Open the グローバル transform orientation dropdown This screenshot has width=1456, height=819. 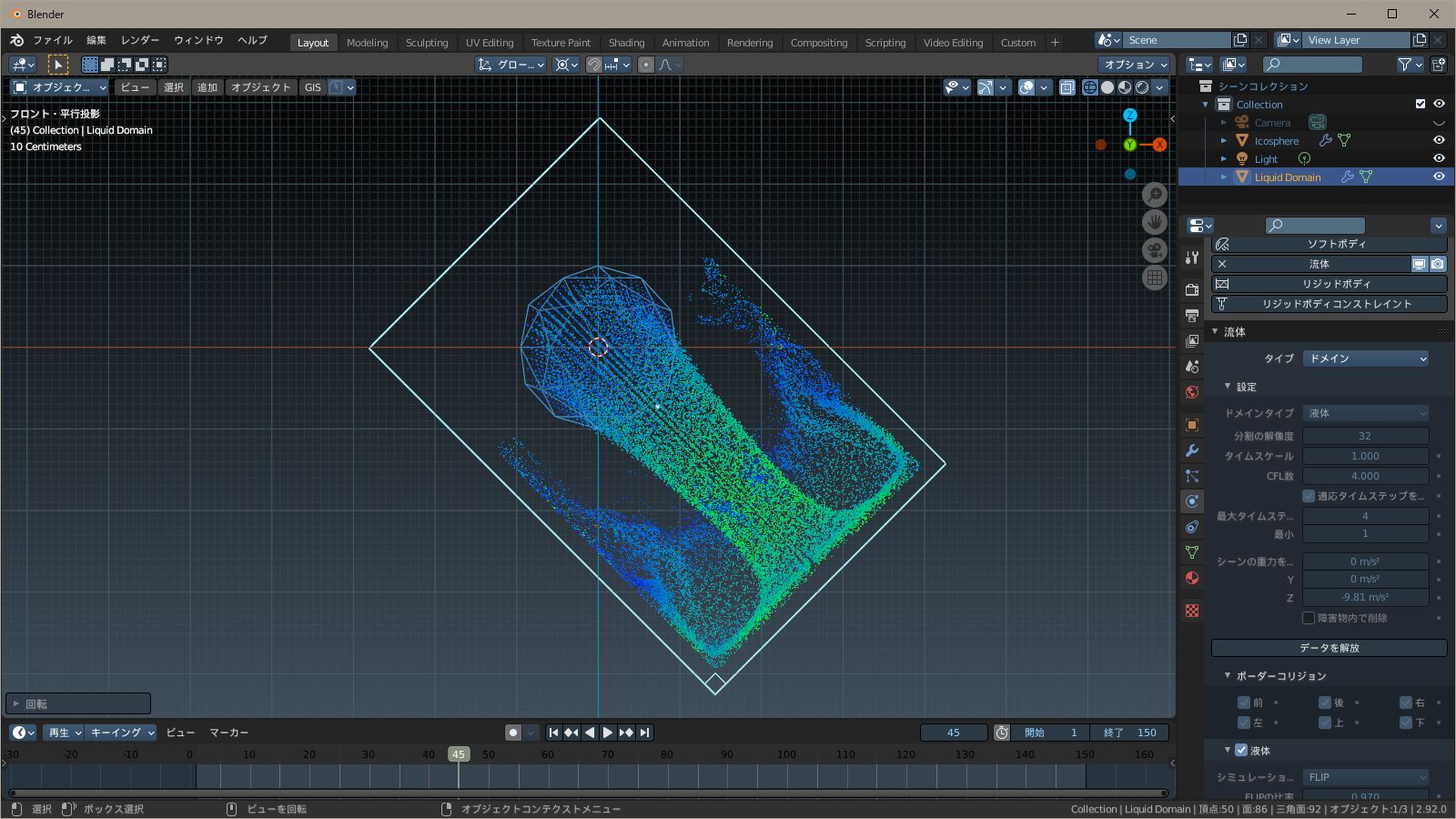511,65
